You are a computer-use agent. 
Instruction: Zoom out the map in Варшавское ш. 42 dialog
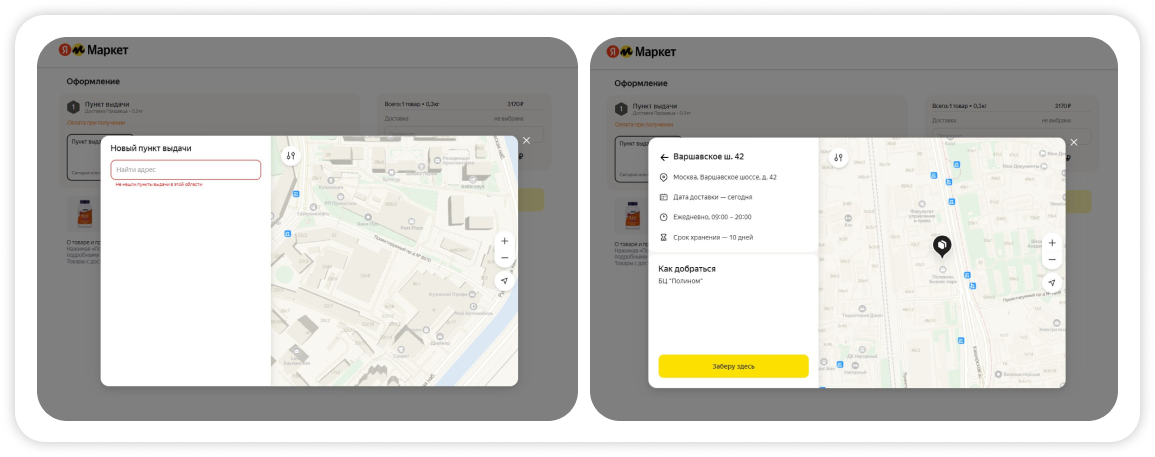tap(1052, 259)
